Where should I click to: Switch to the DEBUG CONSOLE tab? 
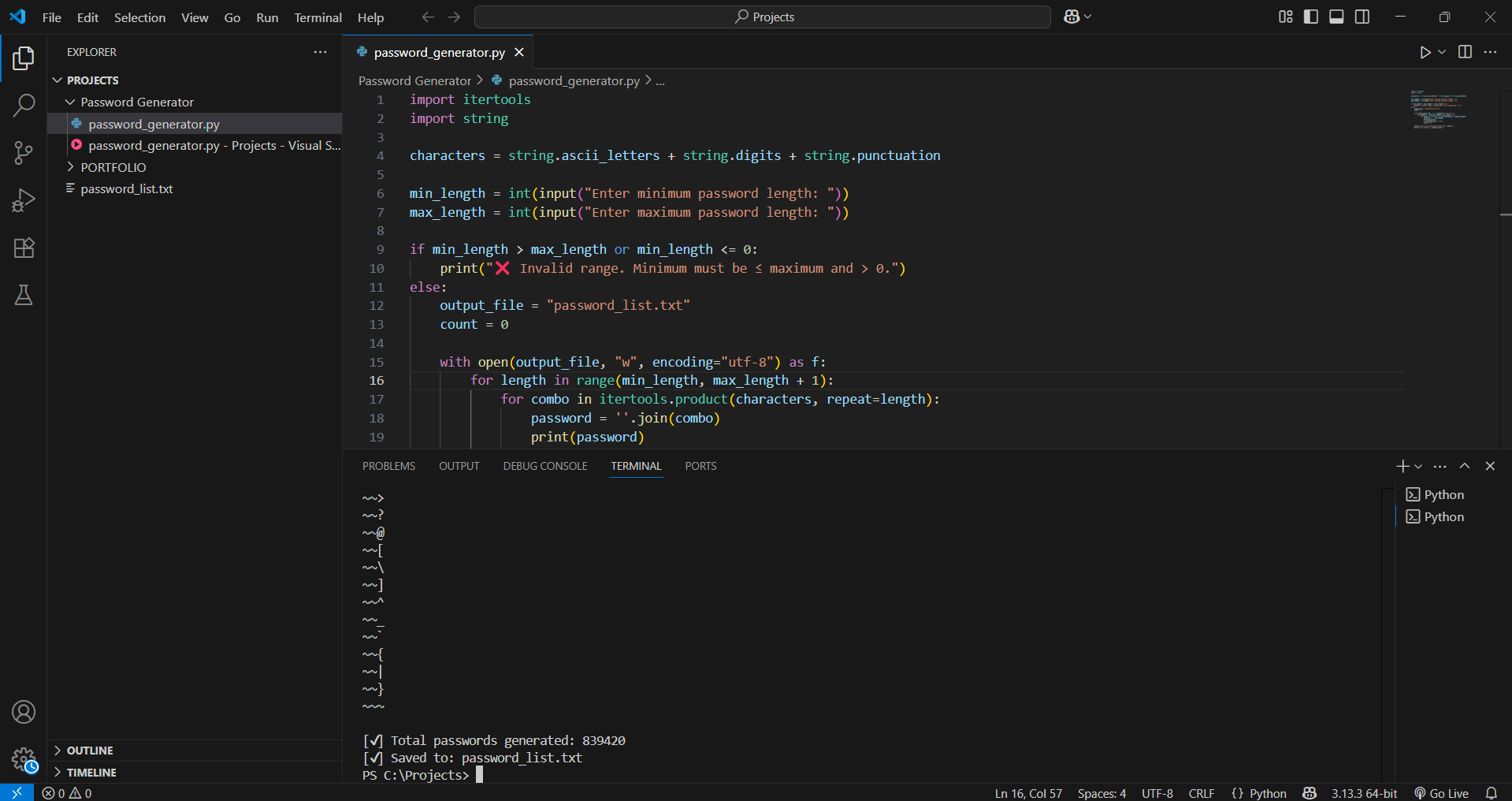point(545,466)
